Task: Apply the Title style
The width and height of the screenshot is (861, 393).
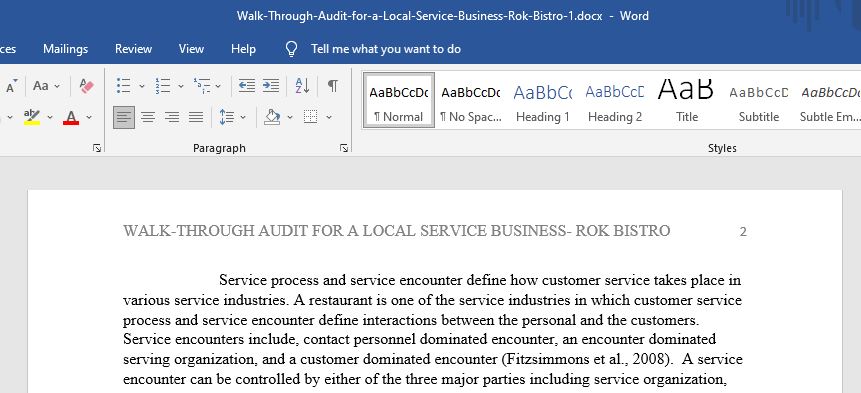Action: click(686, 100)
